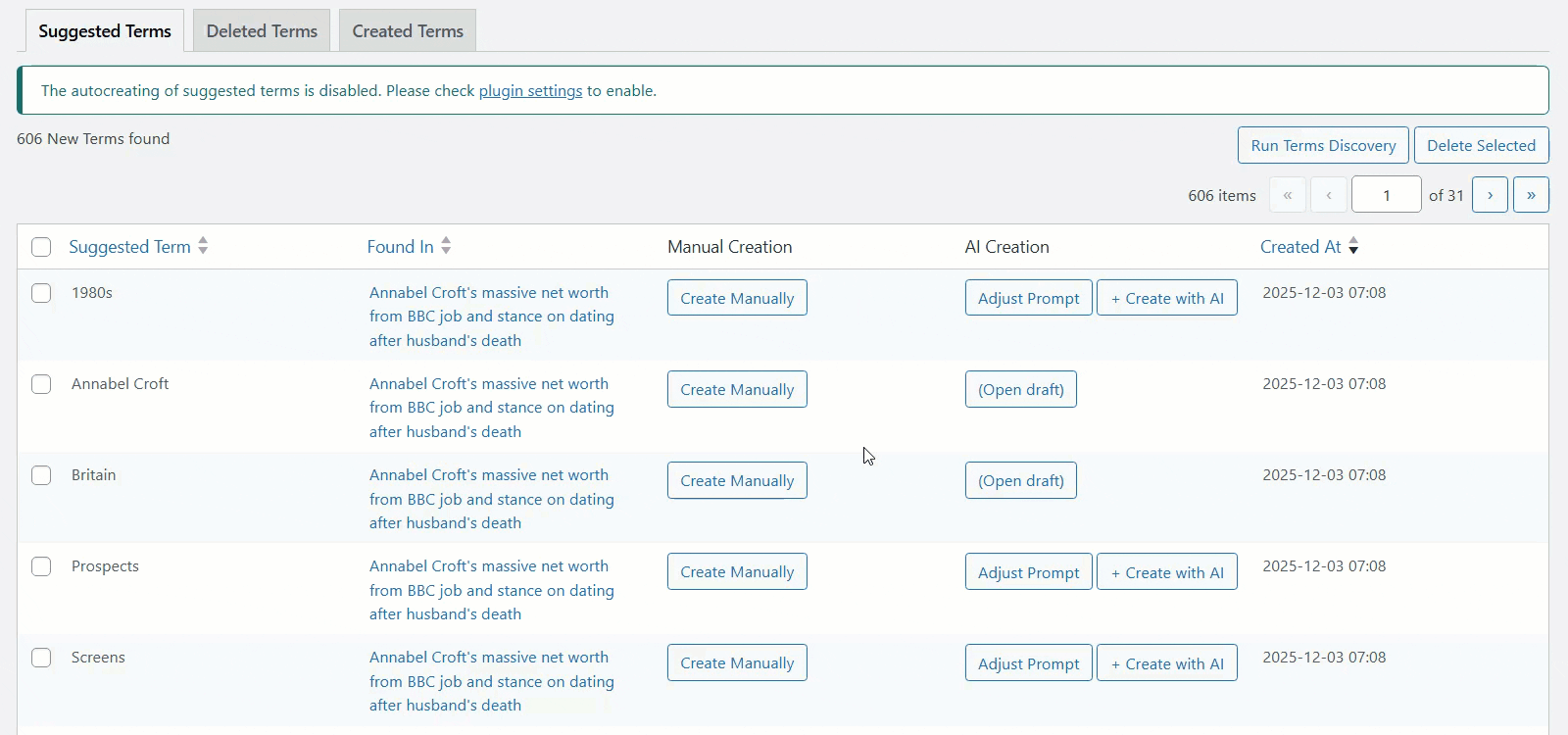This screenshot has width=1568, height=735.
Task: Click the "606 items" count
Action: click(1222, 196)
